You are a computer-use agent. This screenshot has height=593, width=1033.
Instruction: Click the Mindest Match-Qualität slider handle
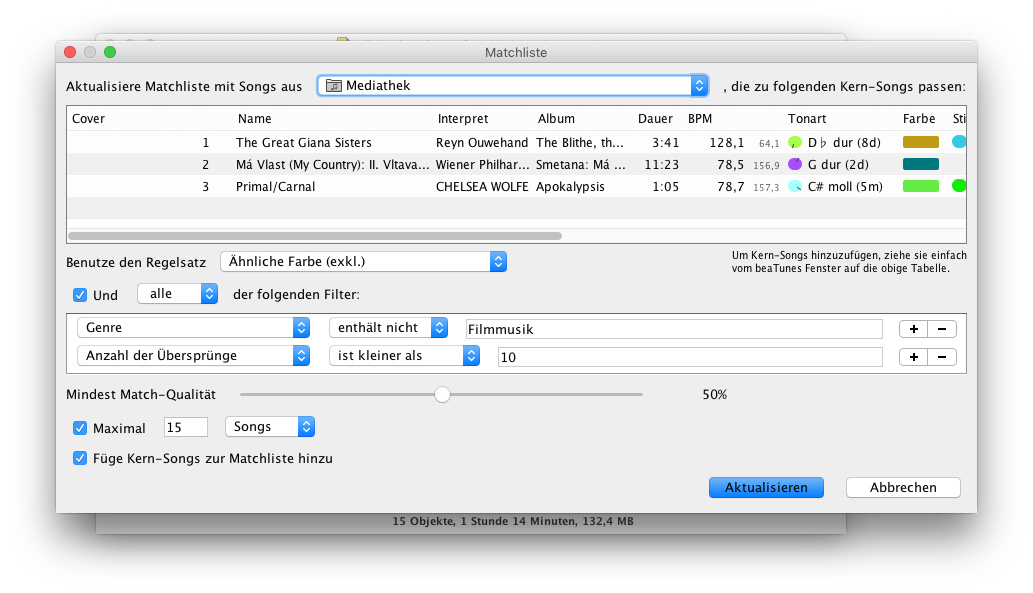pyautogui.click(x=442, y=395)
